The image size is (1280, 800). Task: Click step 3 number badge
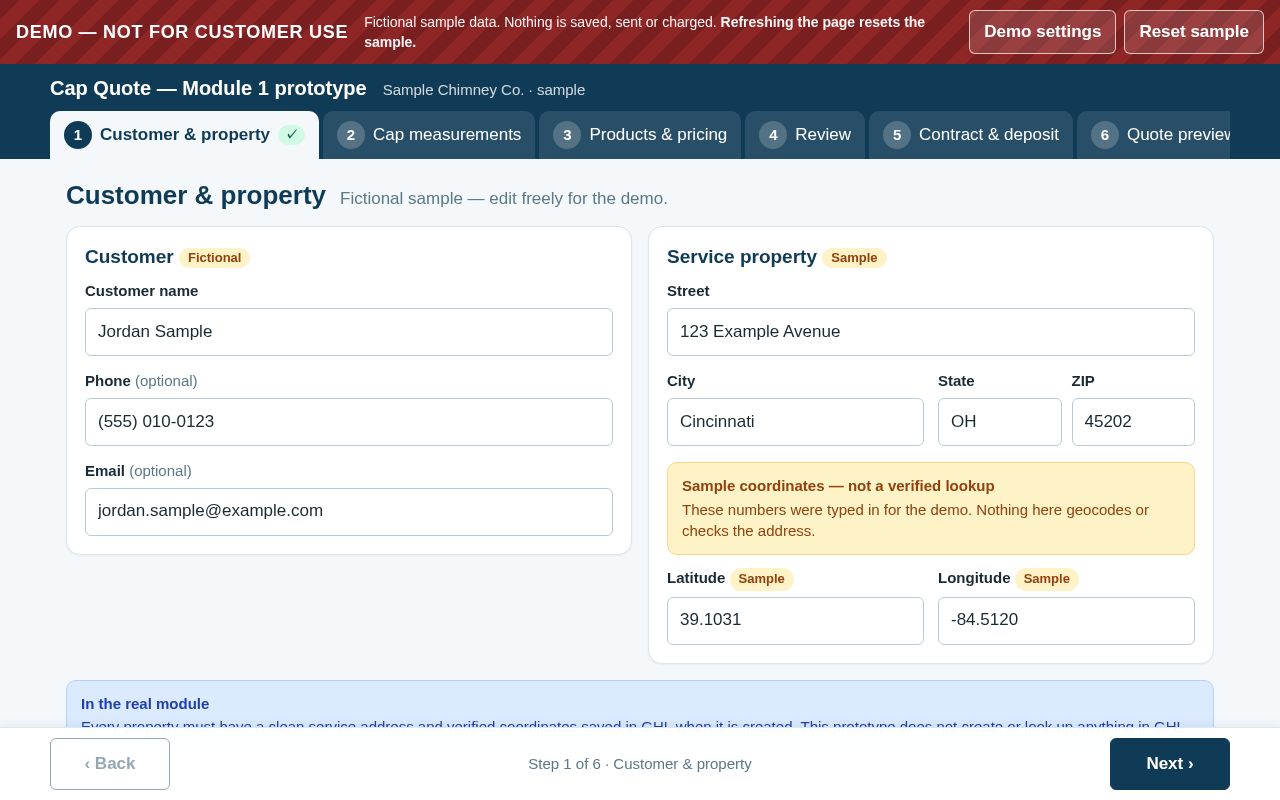coord(567,135)
